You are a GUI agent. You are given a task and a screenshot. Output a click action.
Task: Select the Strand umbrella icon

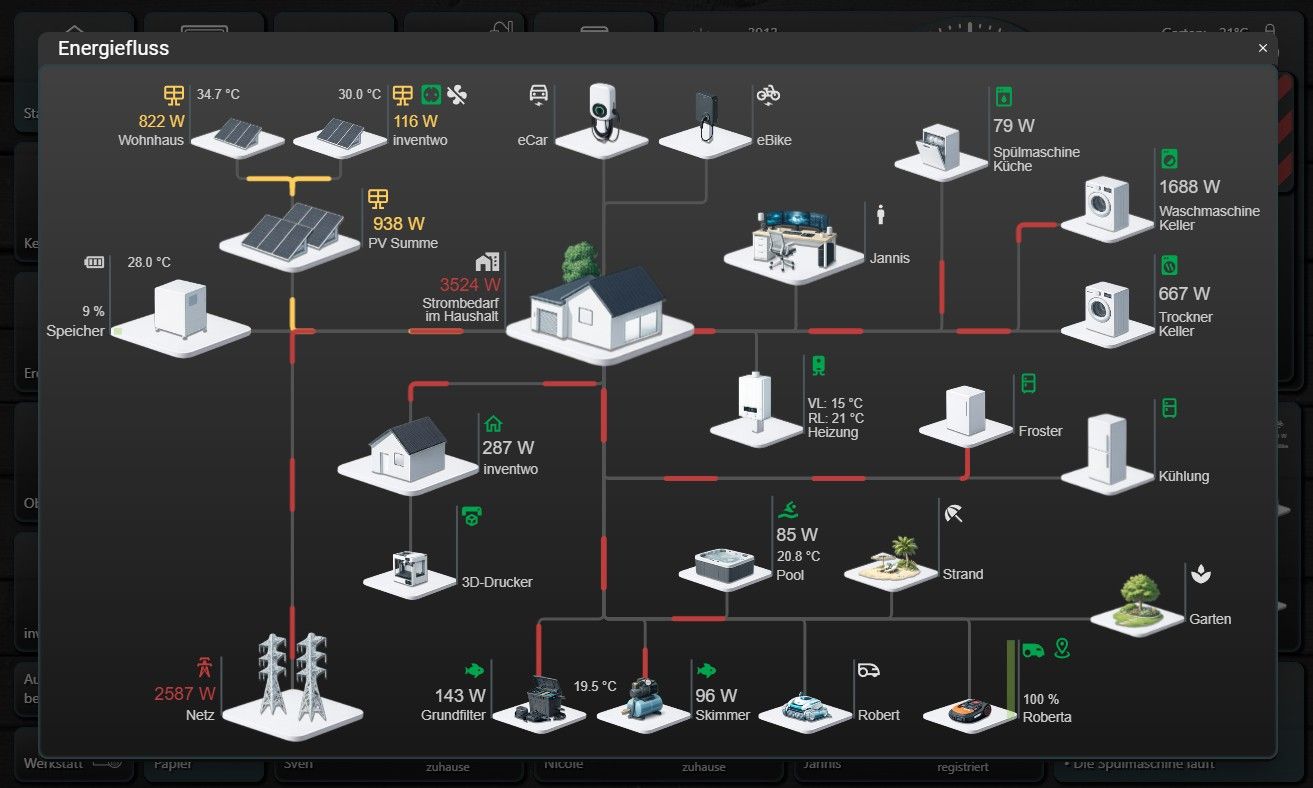(953, 514)
